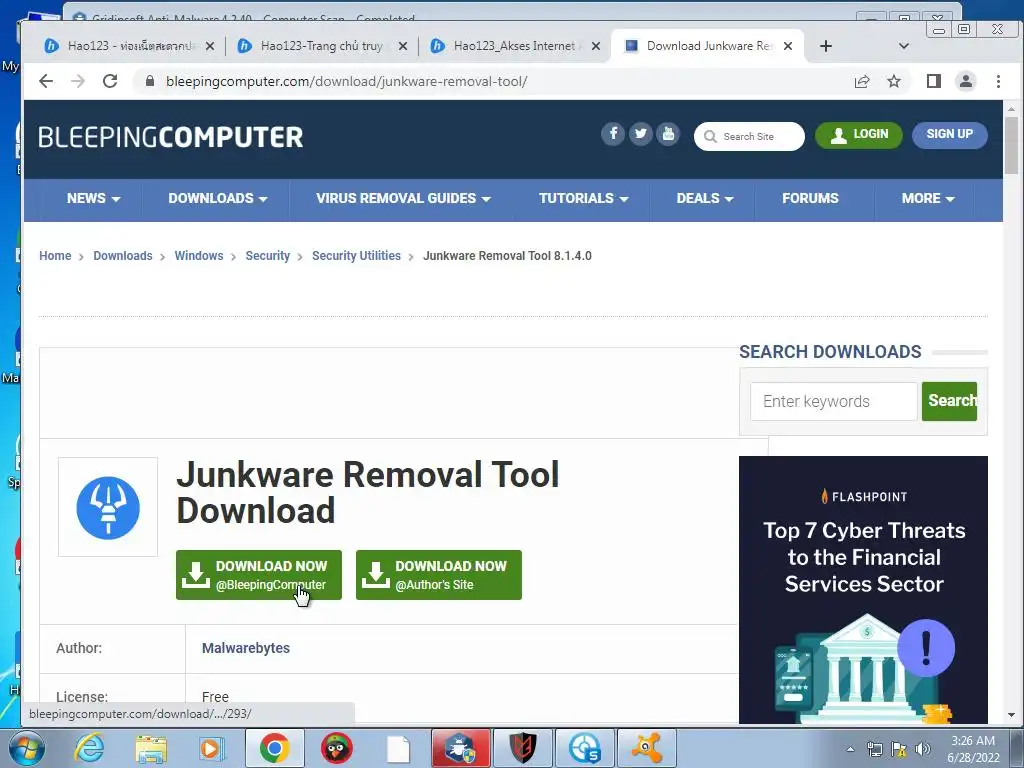Launch Internet Explorer from taskbar
Screen dimensions: 1024x768
89,748
